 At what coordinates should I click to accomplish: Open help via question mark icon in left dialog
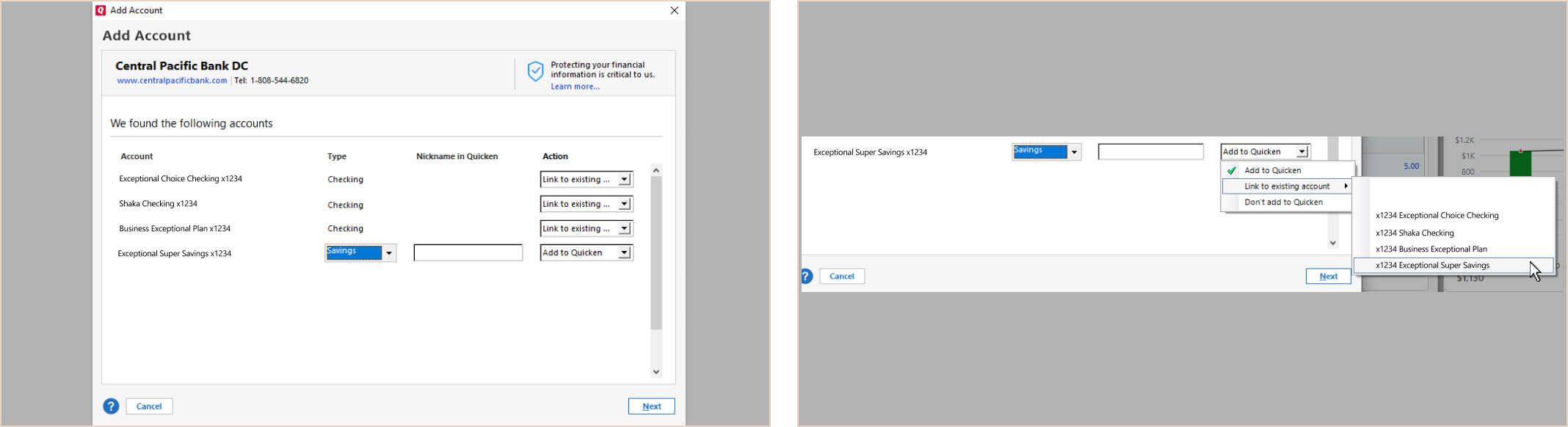111,406
